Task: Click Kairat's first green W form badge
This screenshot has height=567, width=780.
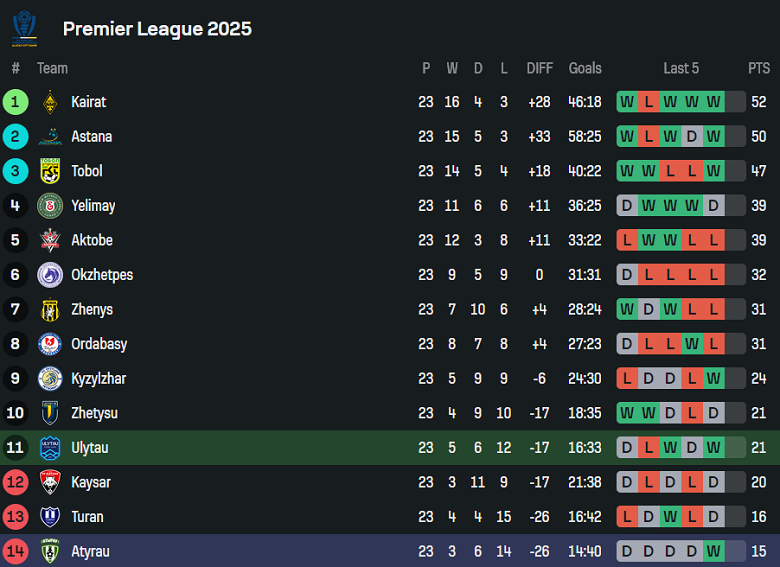Action: pyautogui.click(x=627, y=102)
